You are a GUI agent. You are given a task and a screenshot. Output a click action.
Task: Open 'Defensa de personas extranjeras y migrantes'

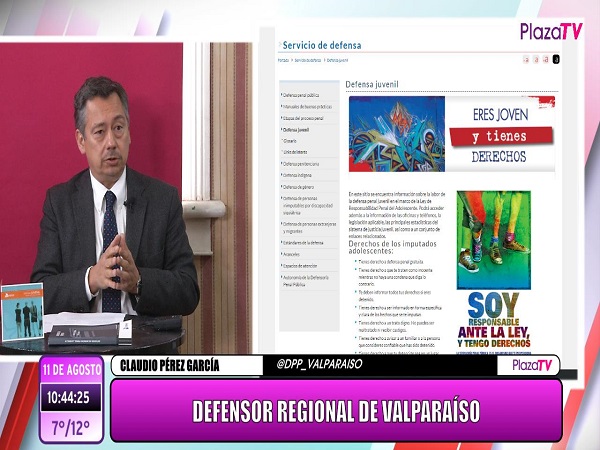309,228
